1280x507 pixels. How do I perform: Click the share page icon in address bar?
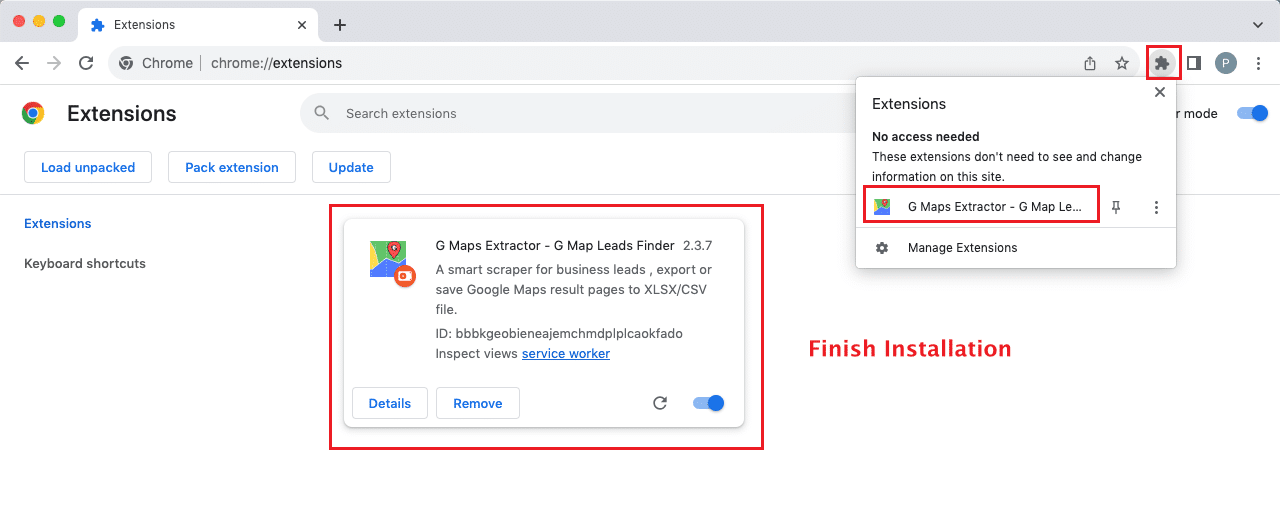pyautogui.click(x=1090, y=63)
